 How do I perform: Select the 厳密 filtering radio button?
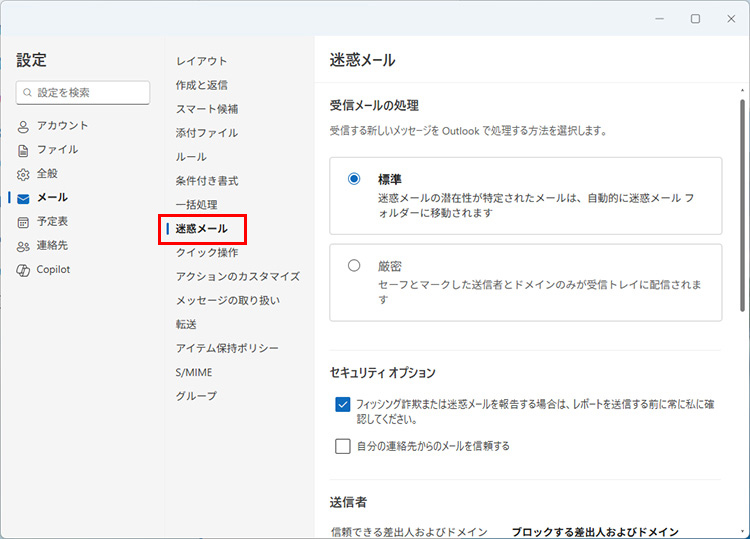pyautogui.click(x=354, y=266)
